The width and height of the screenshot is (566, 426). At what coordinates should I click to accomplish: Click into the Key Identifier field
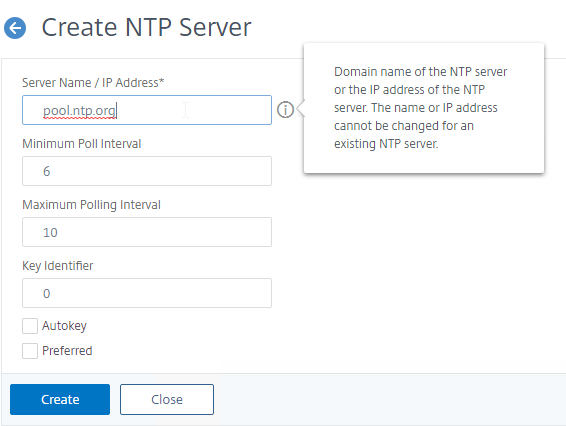pyautogui.click(x=147, y=293)
